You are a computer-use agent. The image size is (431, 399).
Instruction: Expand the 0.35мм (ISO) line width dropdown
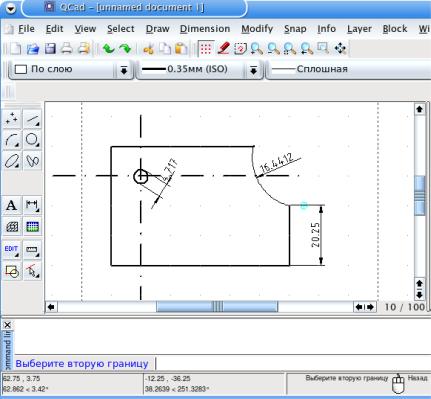(253, 70)
